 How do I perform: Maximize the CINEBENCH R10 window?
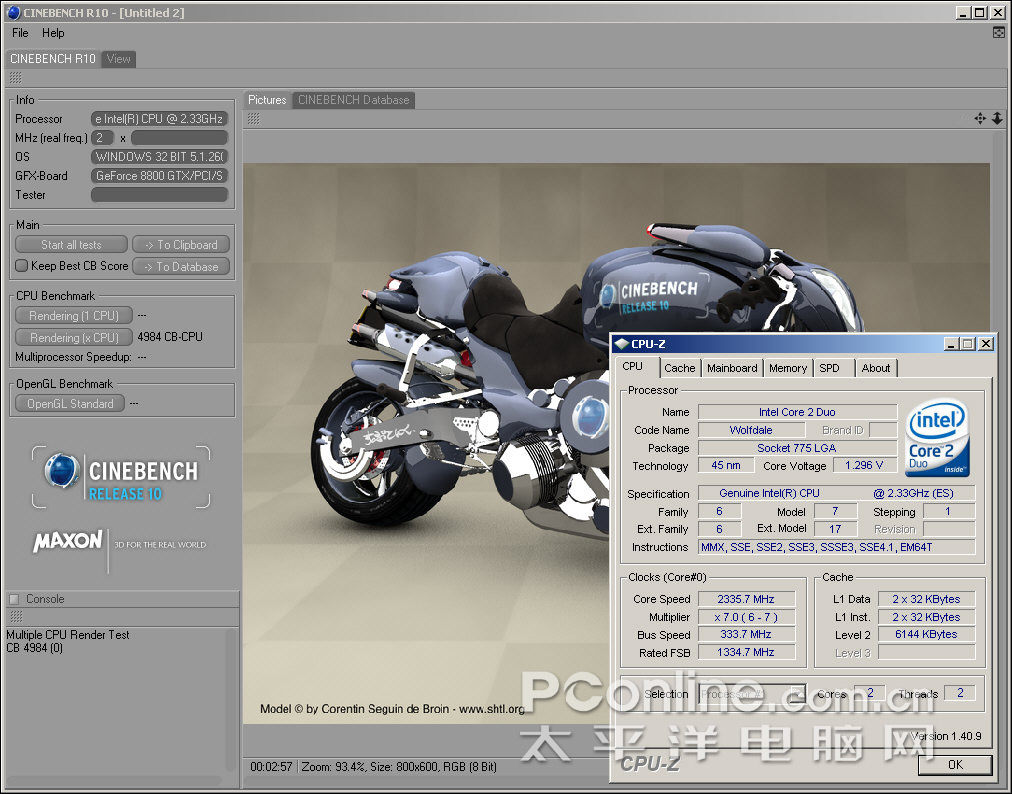point(980,12)
